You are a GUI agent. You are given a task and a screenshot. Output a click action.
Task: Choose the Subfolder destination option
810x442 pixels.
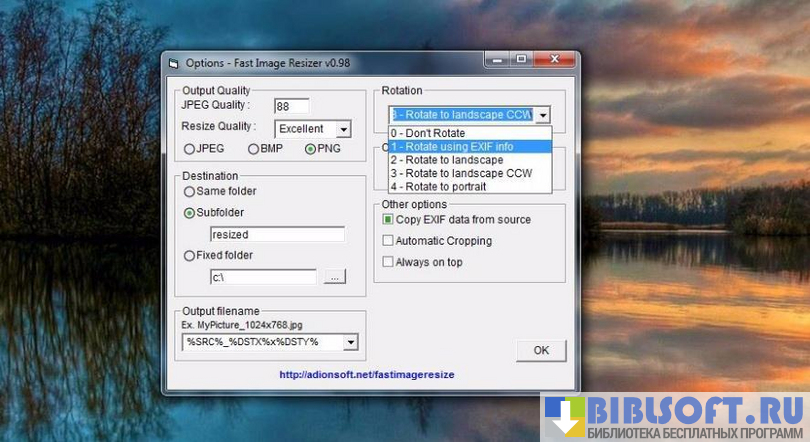coord(189,213)
